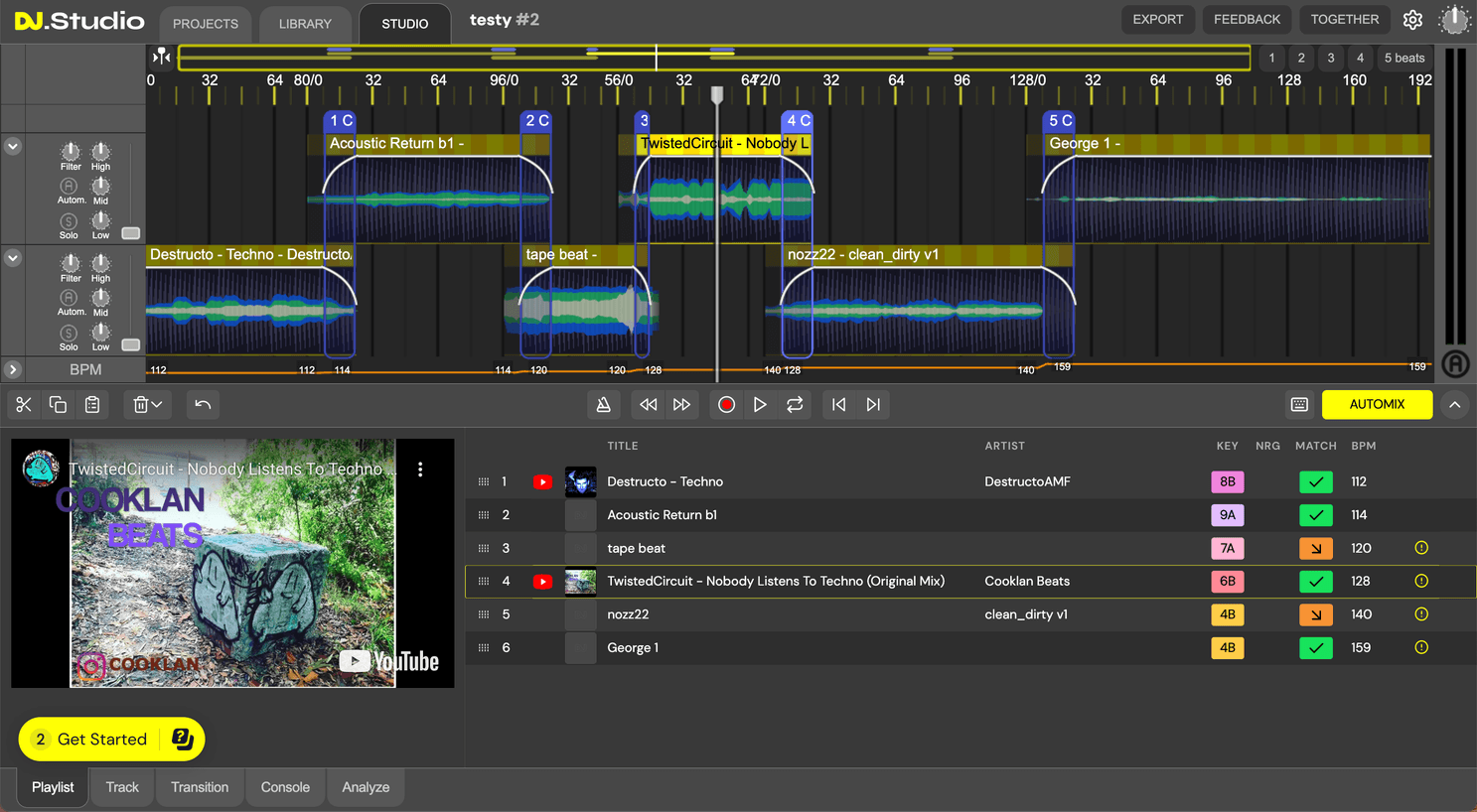The height and width of the screenshot is (812, 1477).
Task: Toggle the loop icon
Action: click(x=795, y=404)
